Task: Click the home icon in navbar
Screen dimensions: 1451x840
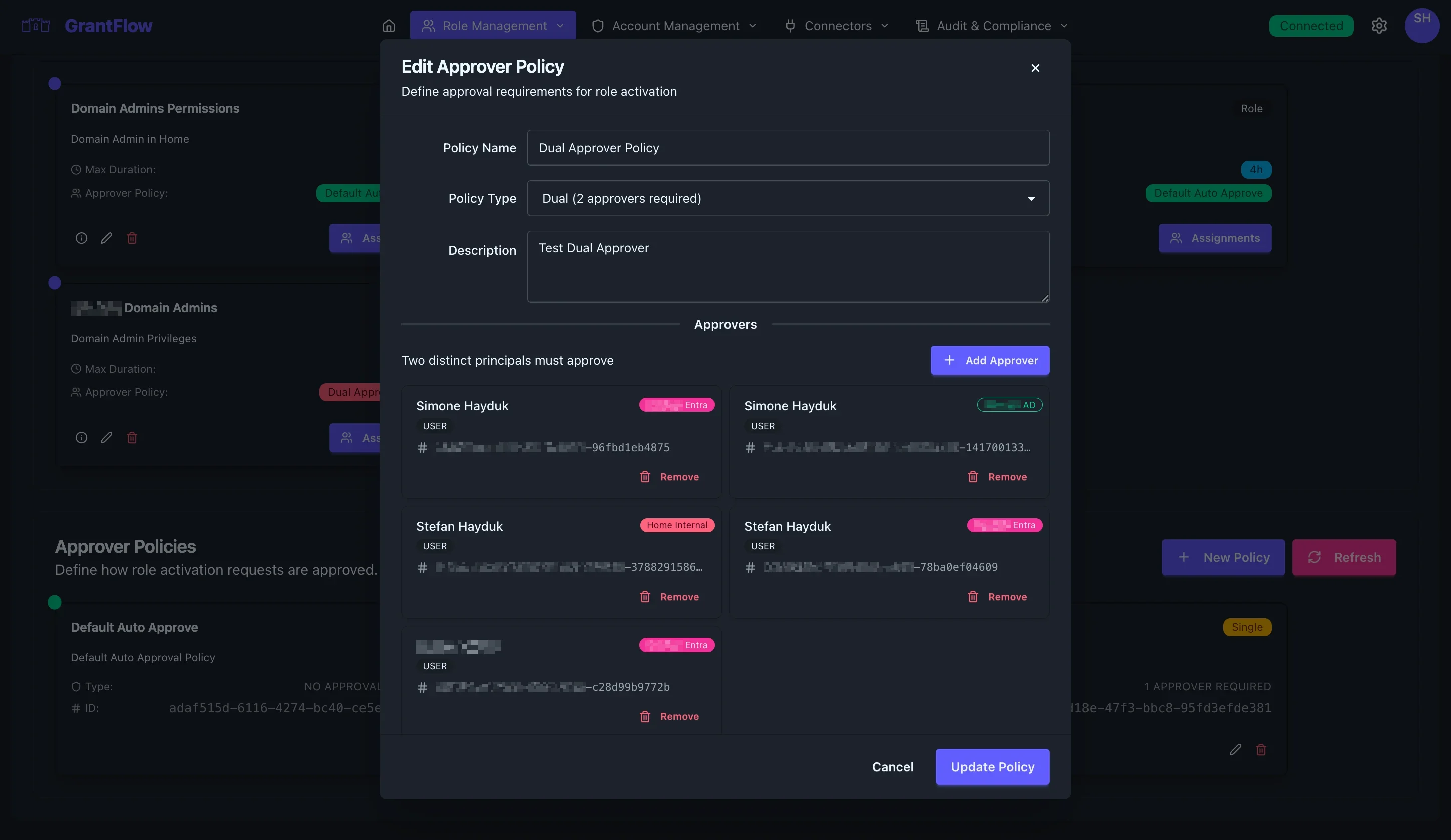Action: coord(389,26)
